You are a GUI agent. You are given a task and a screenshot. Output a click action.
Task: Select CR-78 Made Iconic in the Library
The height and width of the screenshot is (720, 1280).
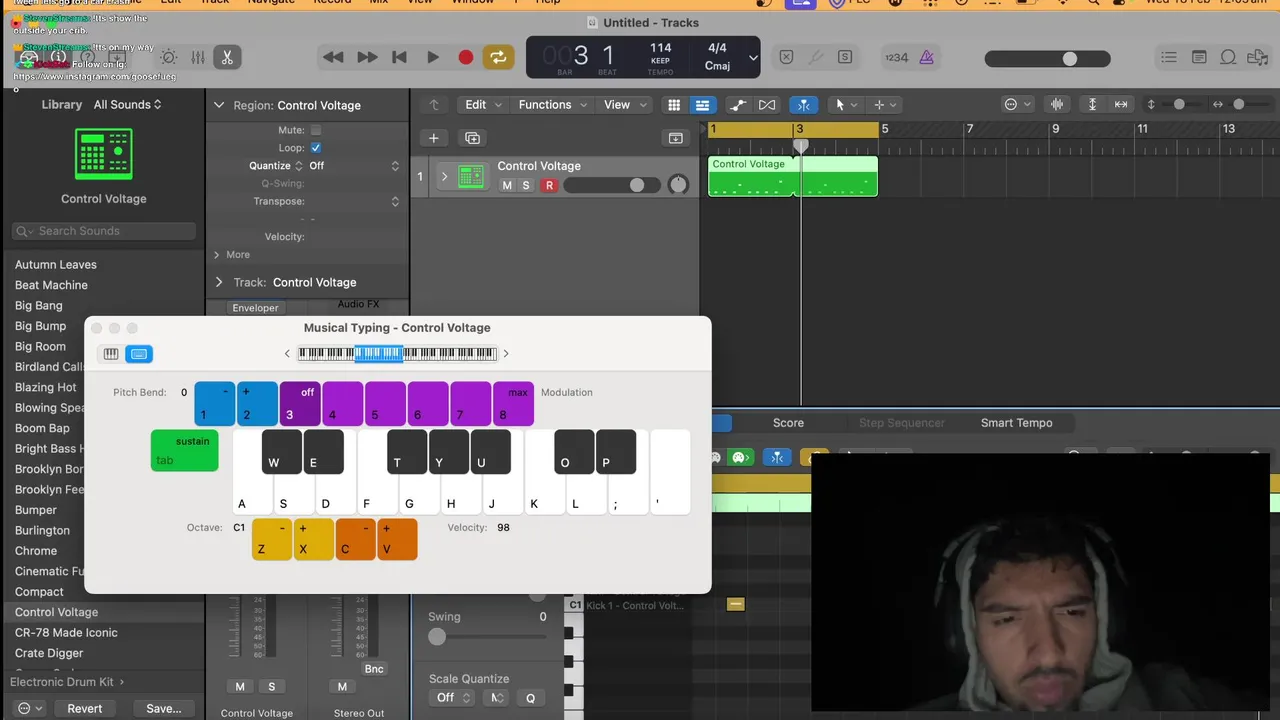[66, 633]
